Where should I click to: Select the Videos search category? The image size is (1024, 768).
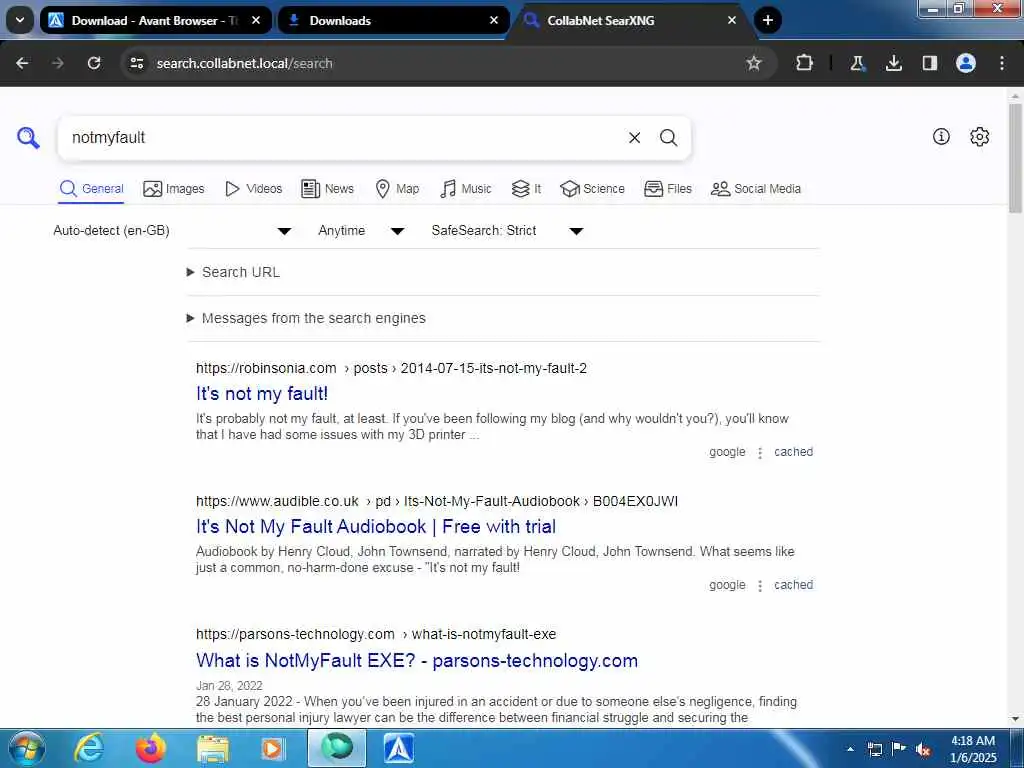tap(253, 189)
